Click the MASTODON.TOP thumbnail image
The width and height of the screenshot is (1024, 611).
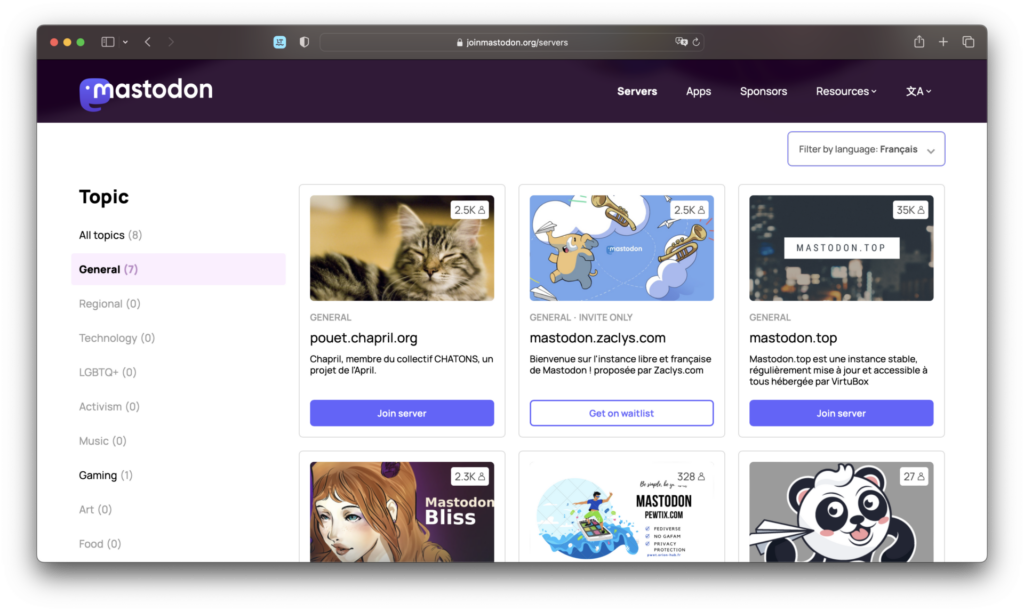pos(841,248)
